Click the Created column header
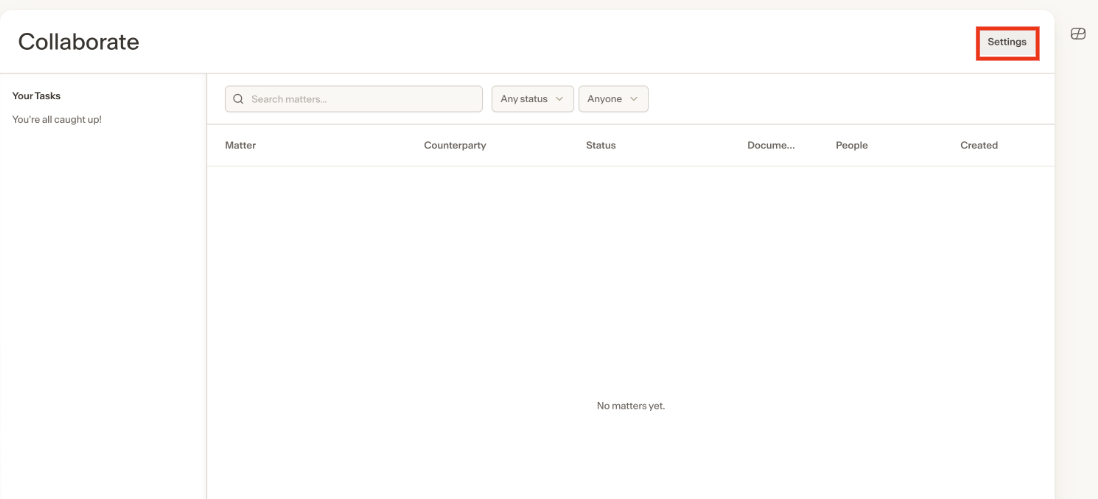Viewport: 1098px width, 499px height. tap(979, 146)
